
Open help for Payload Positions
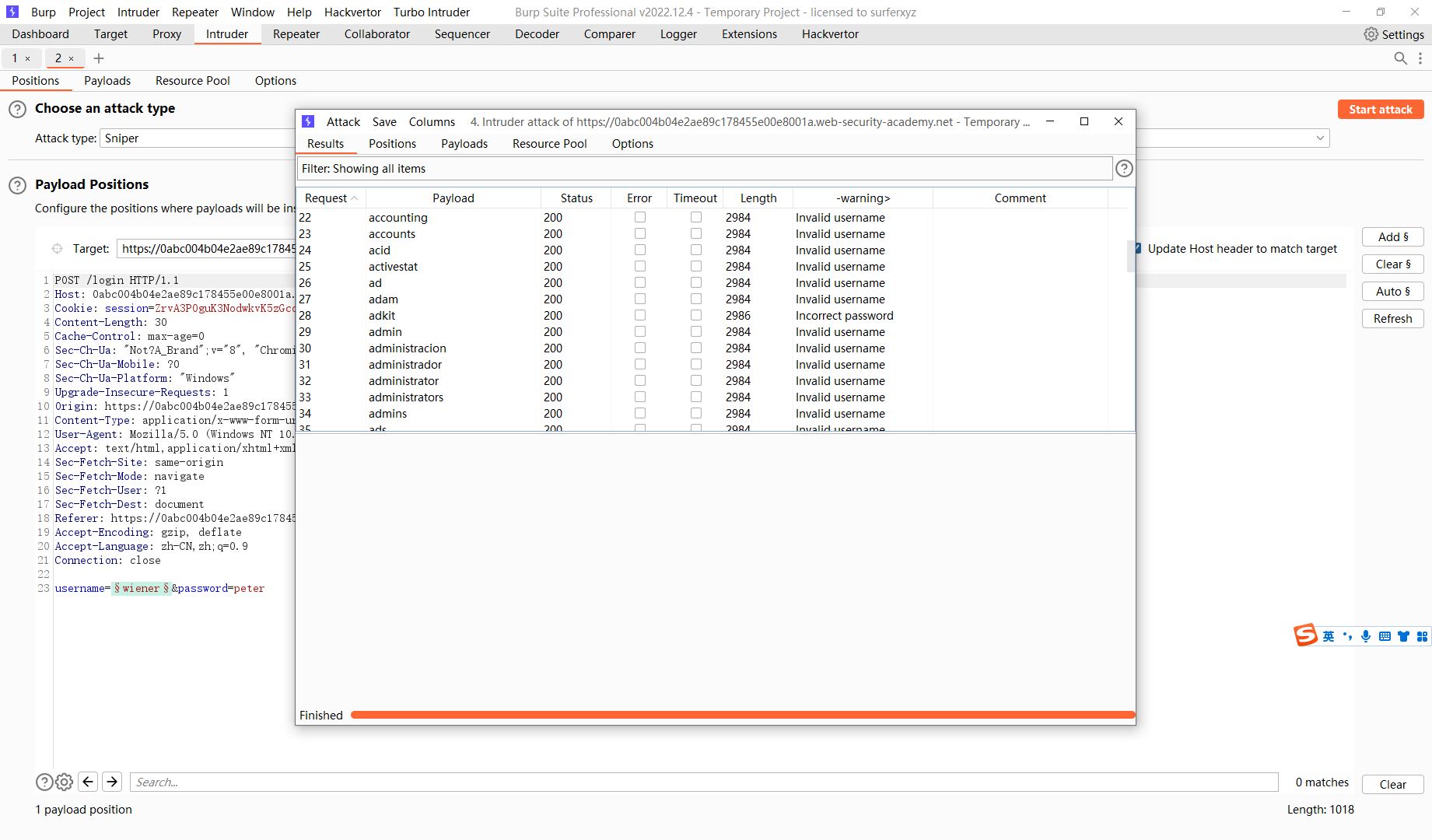(x=17, y=186)
